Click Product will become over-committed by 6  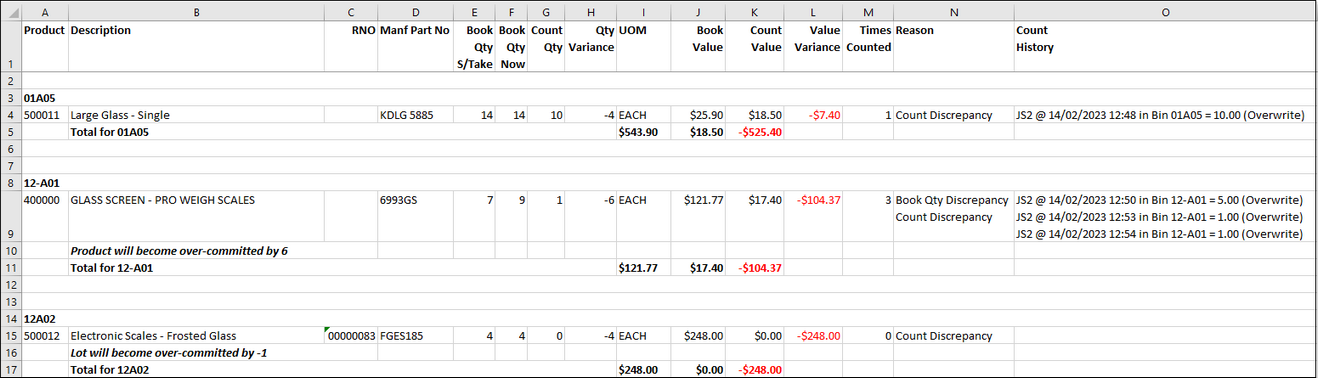[196, 251]
